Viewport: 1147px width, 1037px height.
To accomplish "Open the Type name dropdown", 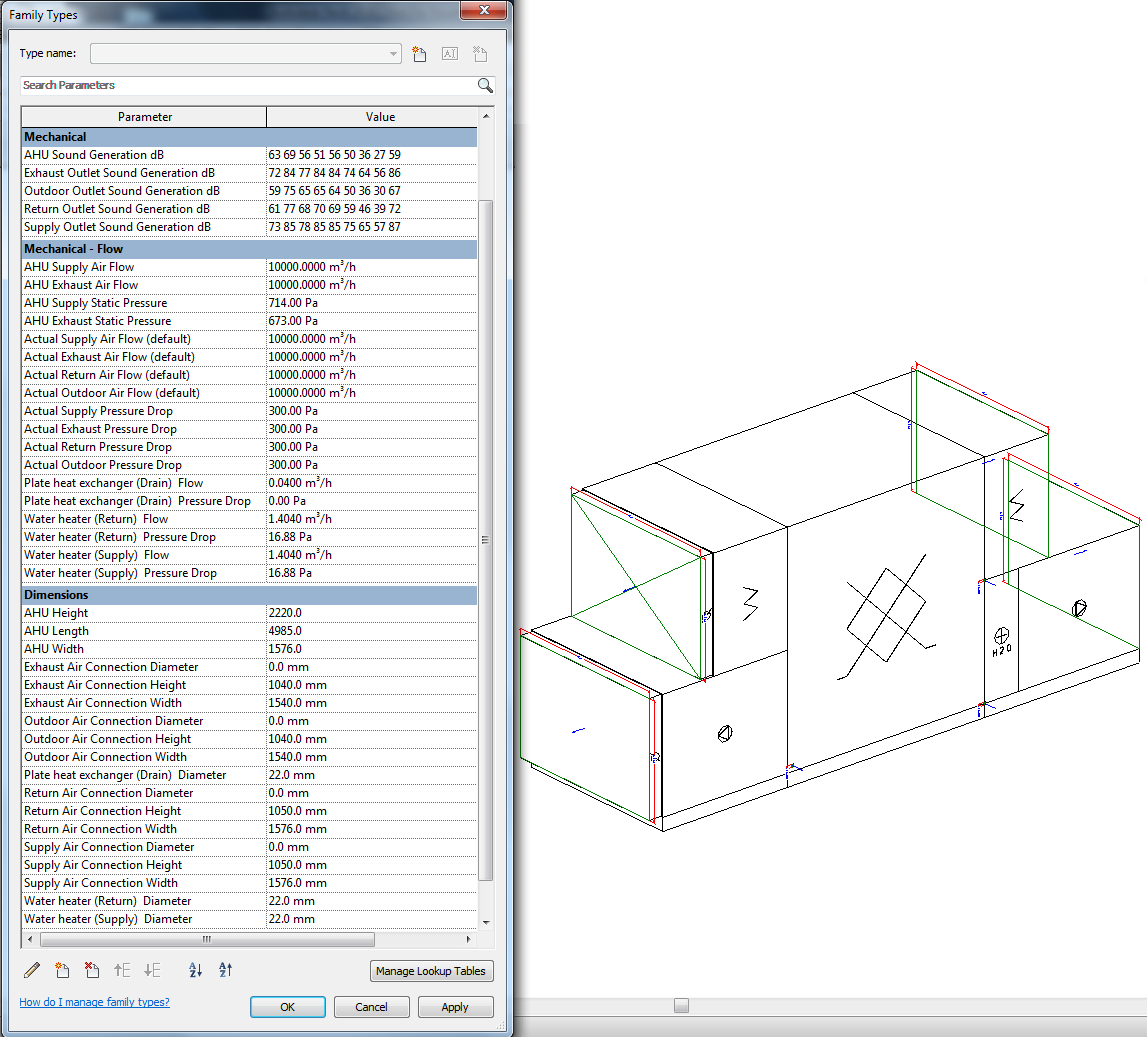I will 393,53.
